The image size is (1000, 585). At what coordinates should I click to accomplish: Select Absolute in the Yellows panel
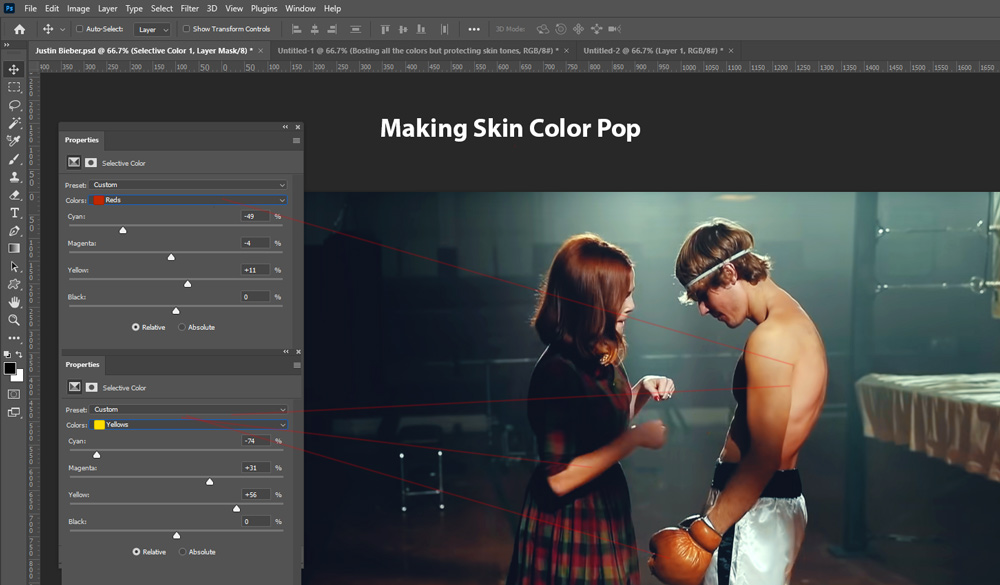182,552
